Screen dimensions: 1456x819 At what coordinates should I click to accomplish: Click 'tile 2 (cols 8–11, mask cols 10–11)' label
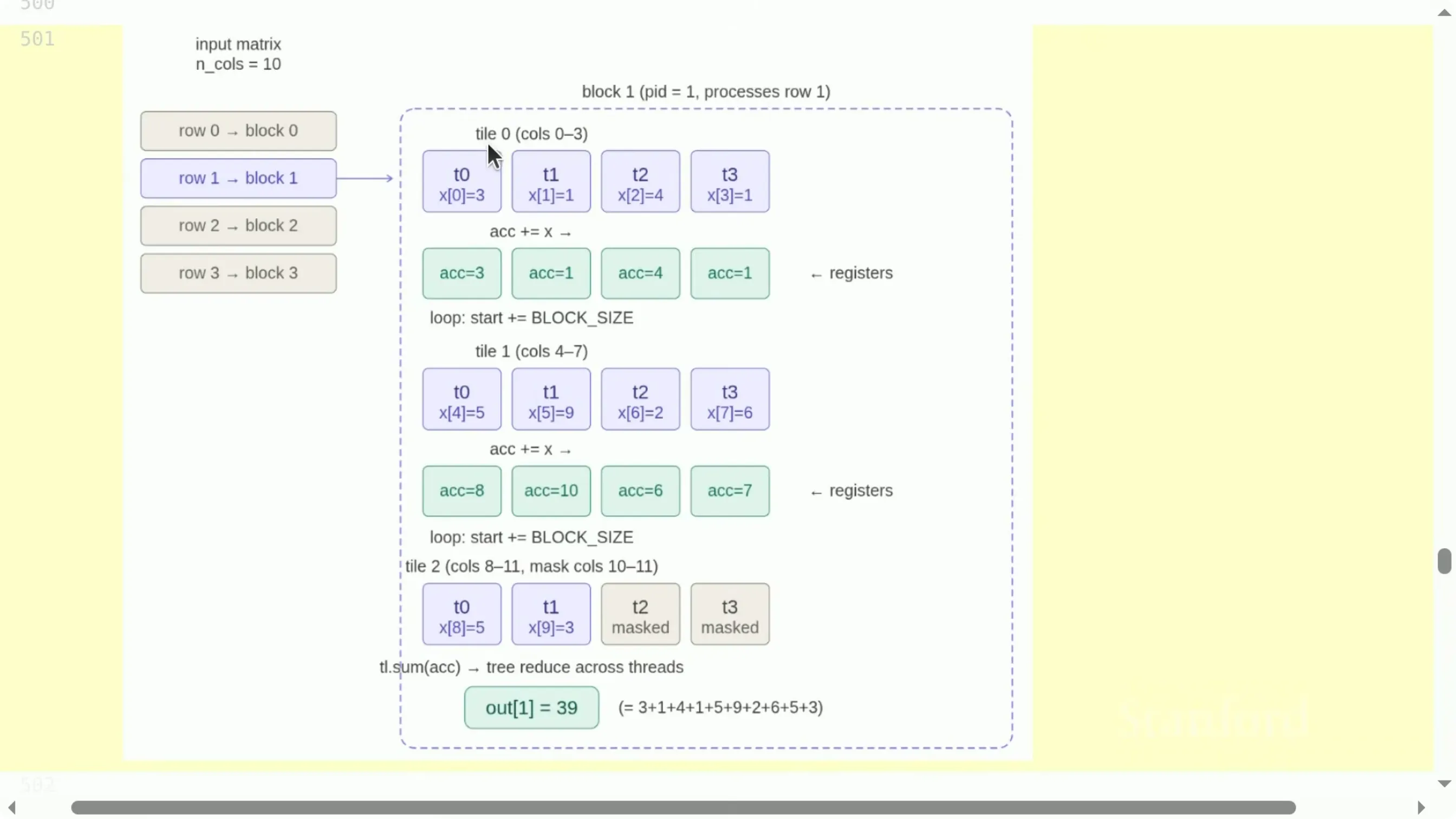pyautogui.click(x=531, y=567)
